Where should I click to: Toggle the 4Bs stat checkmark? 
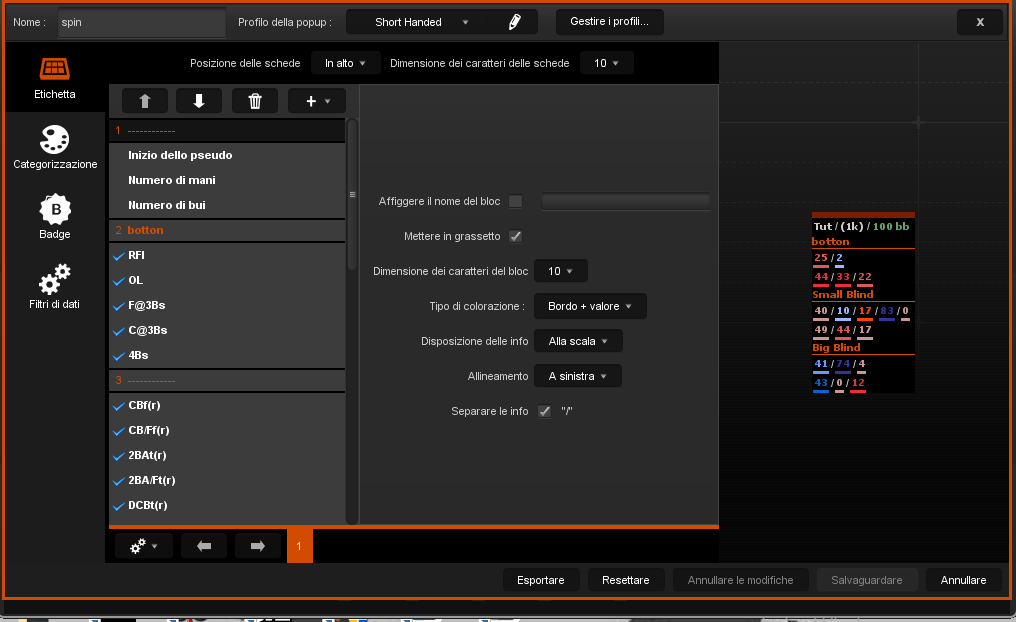pyautogui.click(x=119, y=356)
